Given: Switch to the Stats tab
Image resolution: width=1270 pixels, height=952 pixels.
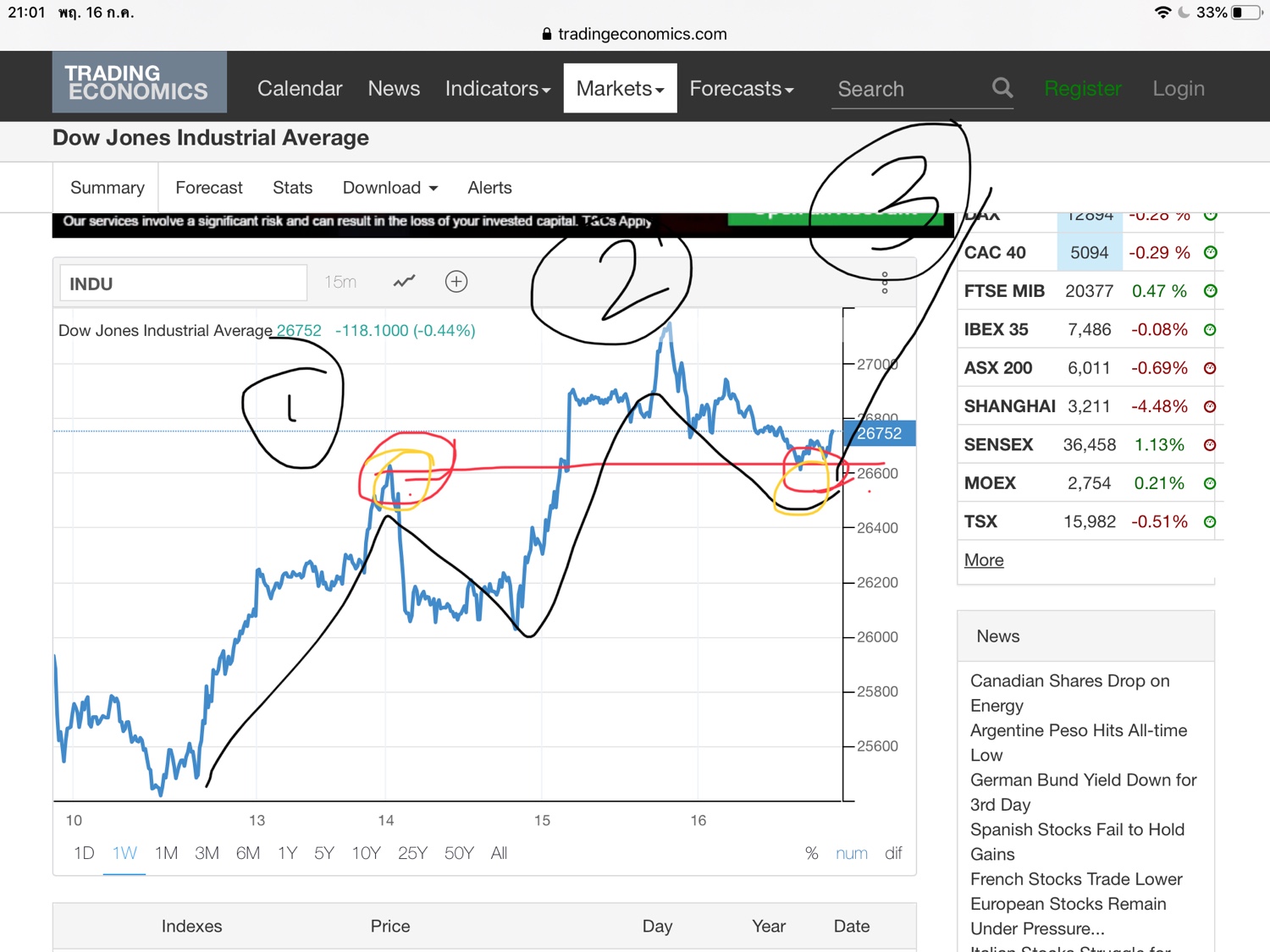Looking at the screenshot, I should click(x=293, y=188).
